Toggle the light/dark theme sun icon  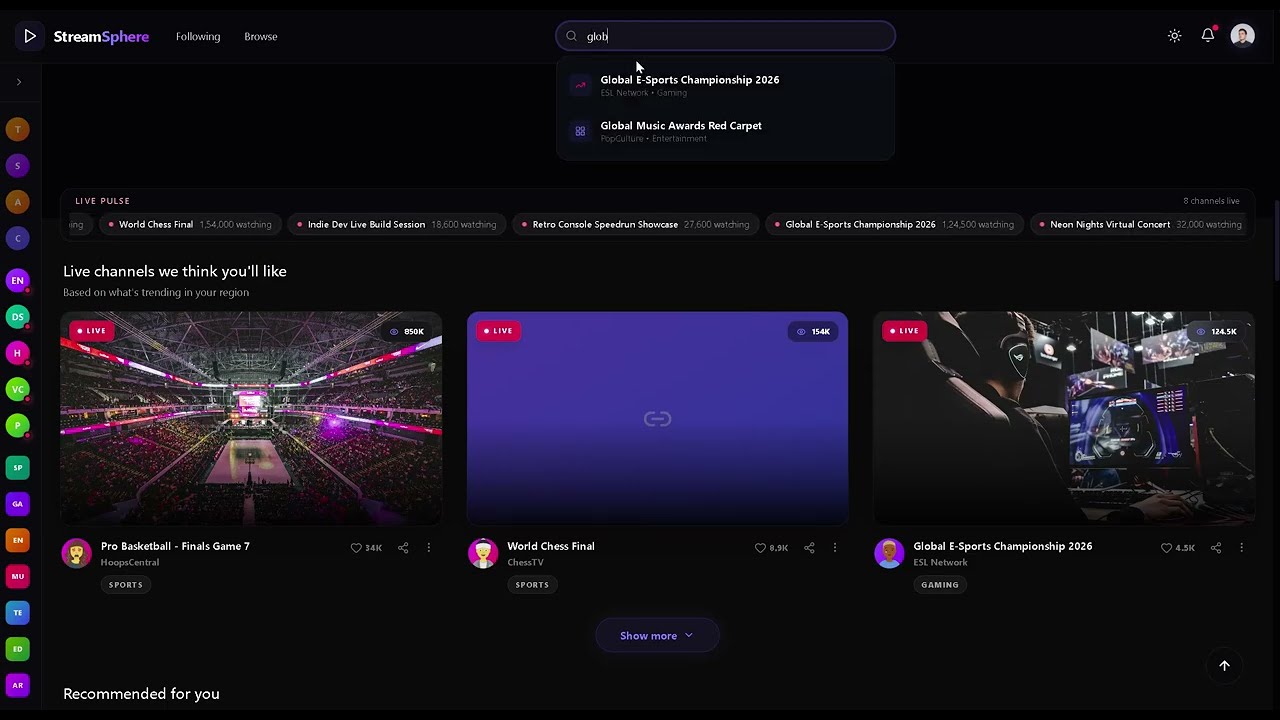[x=1175, y=36]
